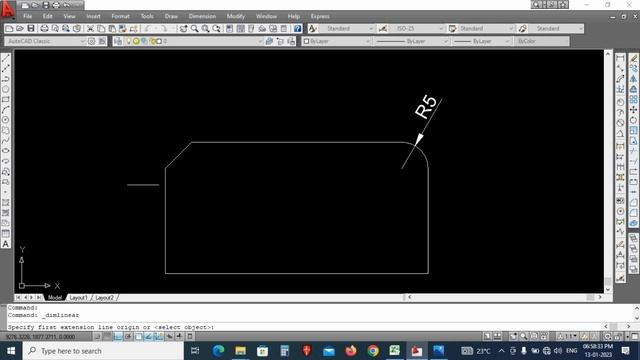Click the Cut scissors icon
The image size is (640, 360).
[90, 29]
